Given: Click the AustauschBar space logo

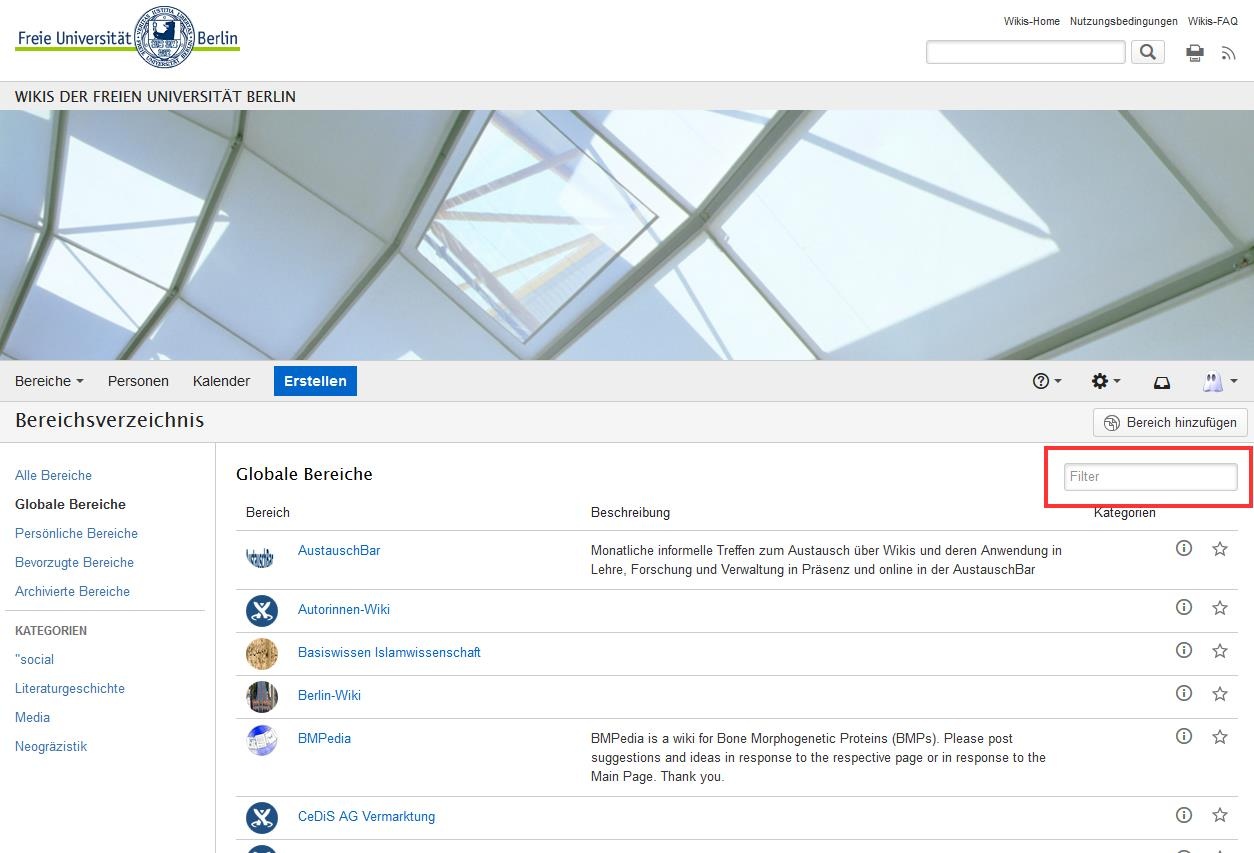Looking at the screenshot, I should pos(262,557).
